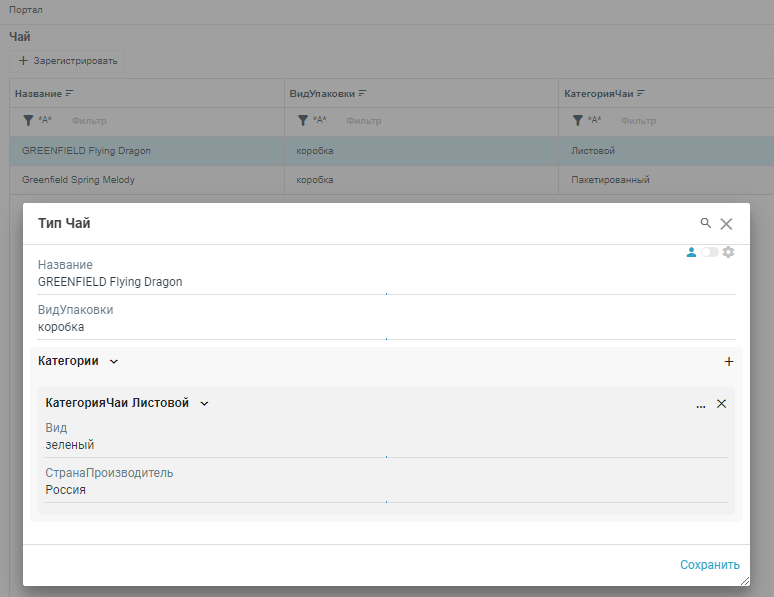This screenshot has width=774, height=597.
Task: Toggle the *A* case option in КатегорияЧаи filter
Action: pyautogui.click(x=594, y=120)
